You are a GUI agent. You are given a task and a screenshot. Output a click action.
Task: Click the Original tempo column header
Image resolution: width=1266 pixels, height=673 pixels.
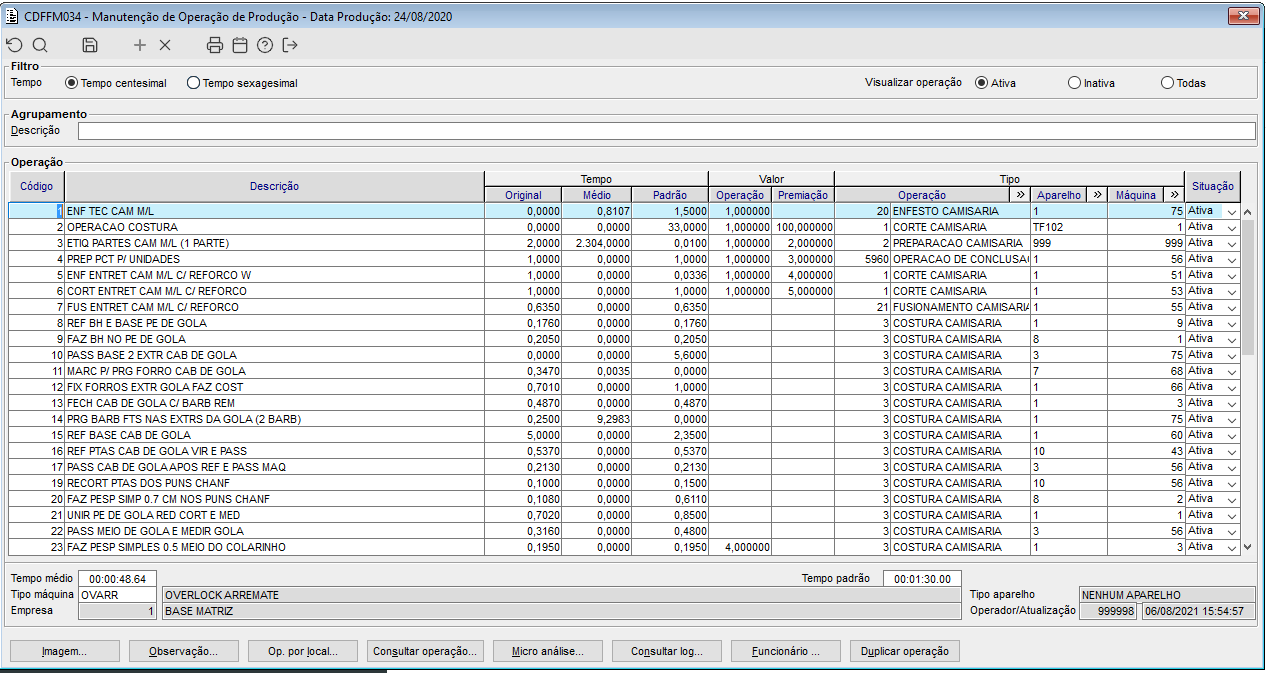tap(523, 195)
